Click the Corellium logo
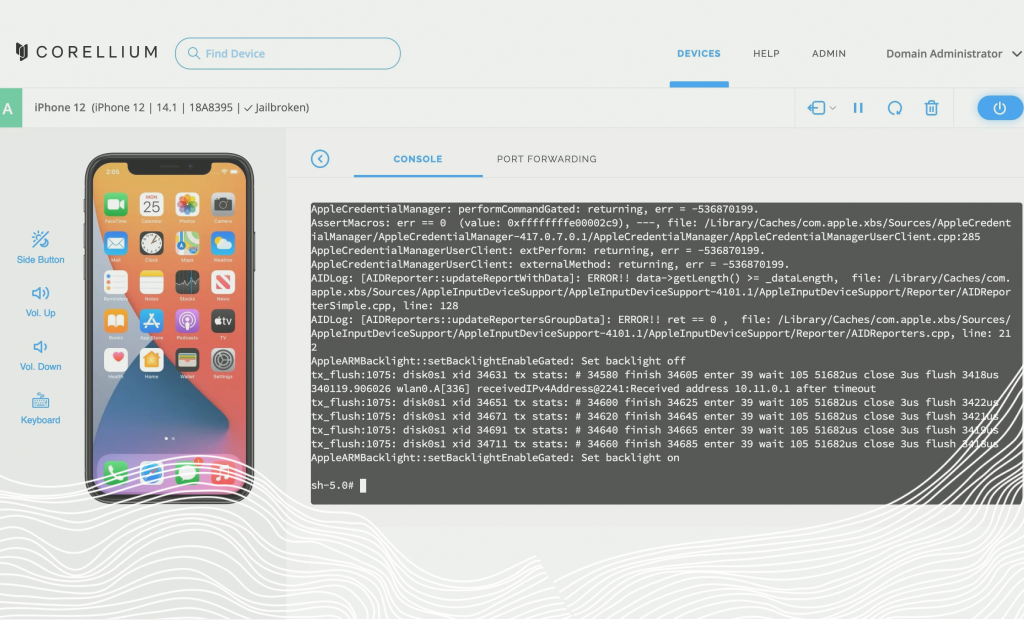 coord(86,52)
